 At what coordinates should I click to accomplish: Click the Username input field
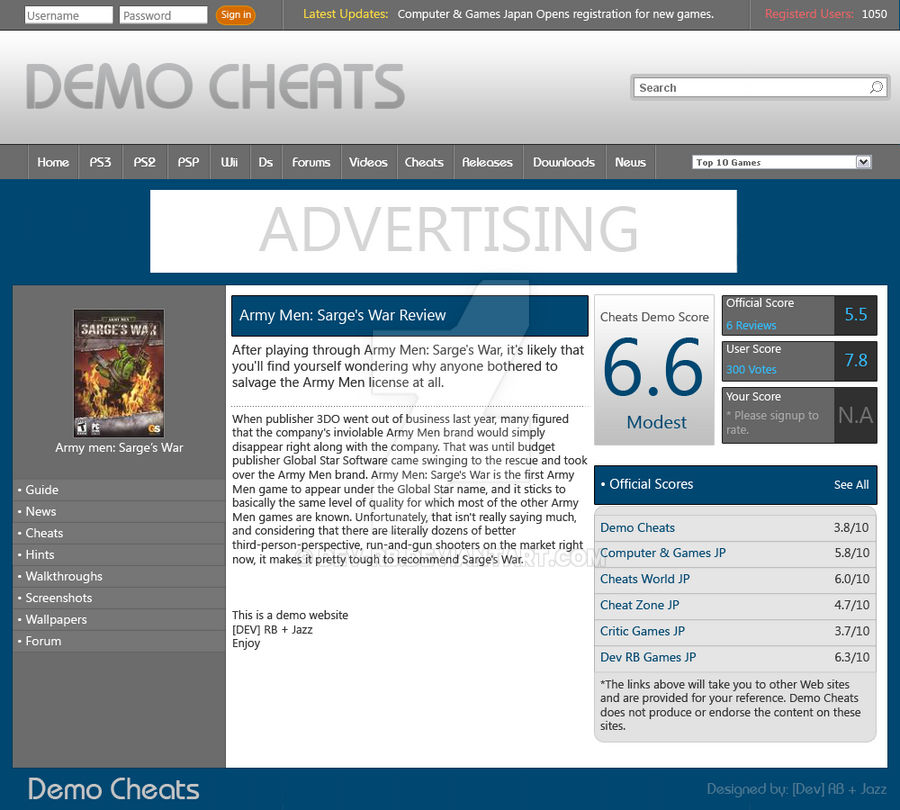(x=69, y=15)
